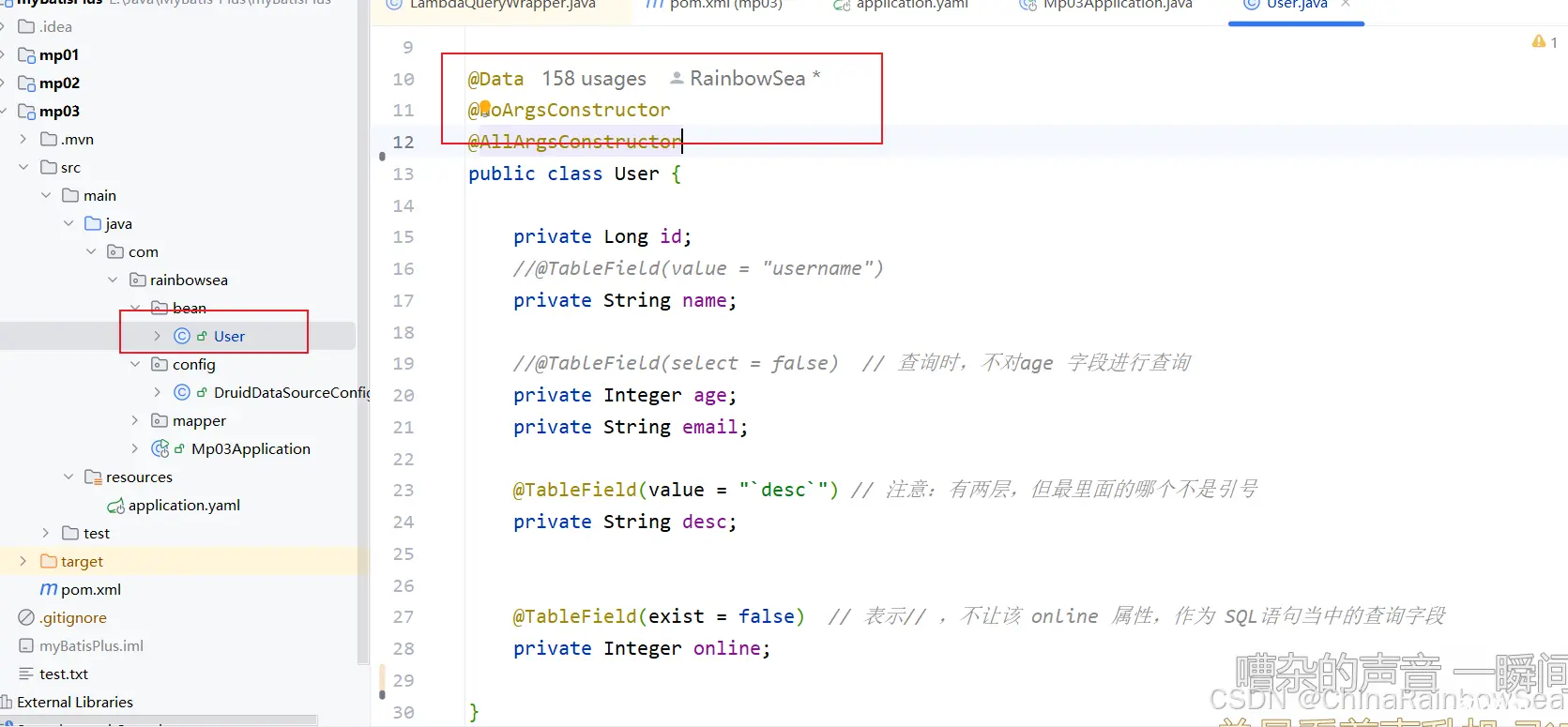Click the @Data annotation

click(x=495, y=79)
